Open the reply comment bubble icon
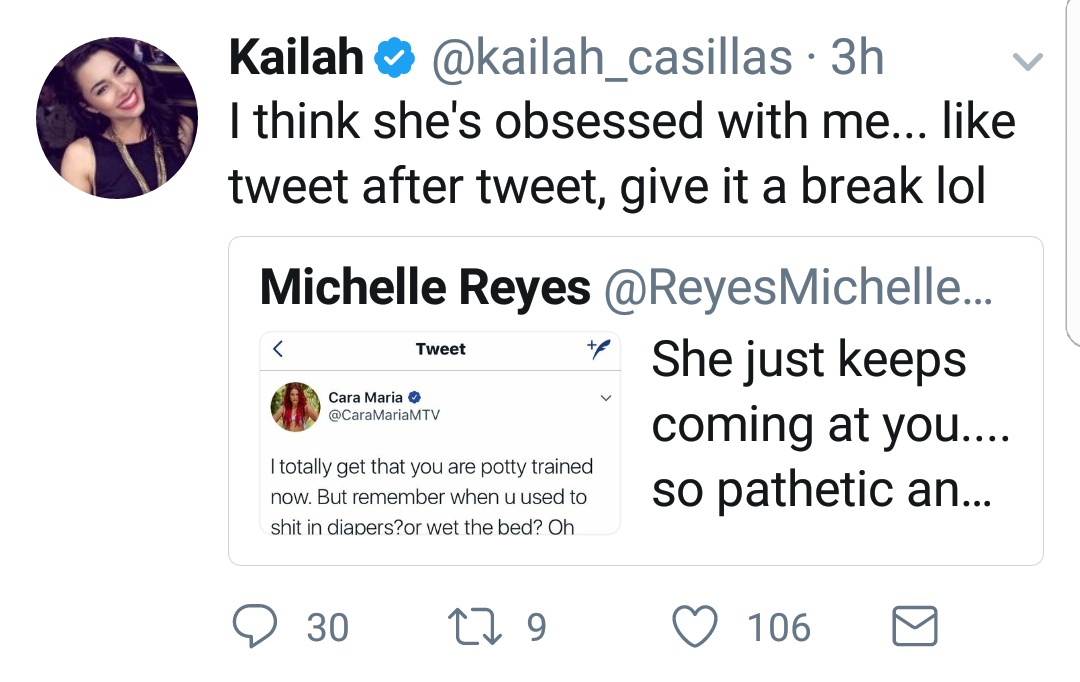The image size is (1080, 682). (255, 626)
